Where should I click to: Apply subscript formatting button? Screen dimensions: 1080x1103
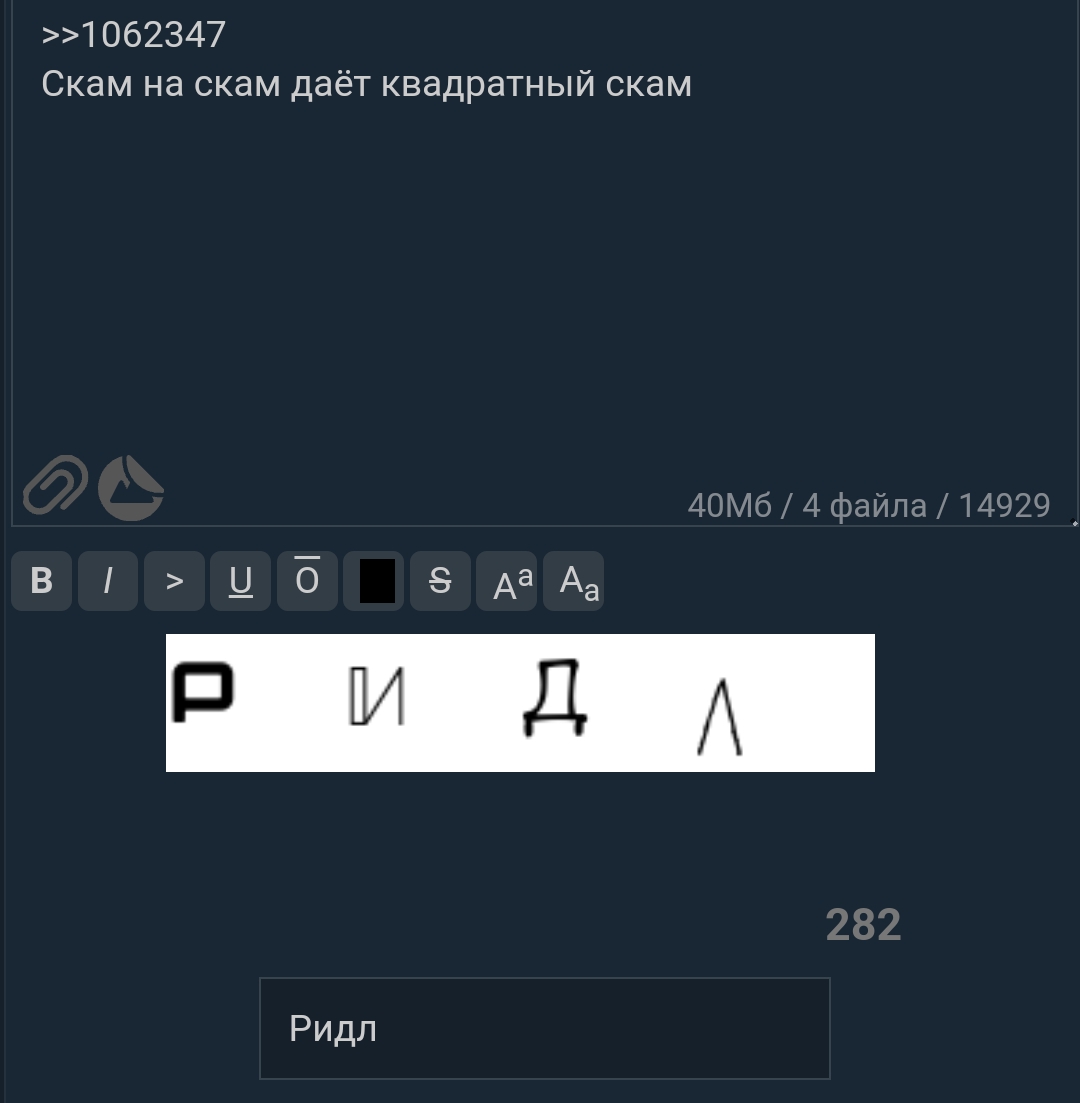click(573, 580)
